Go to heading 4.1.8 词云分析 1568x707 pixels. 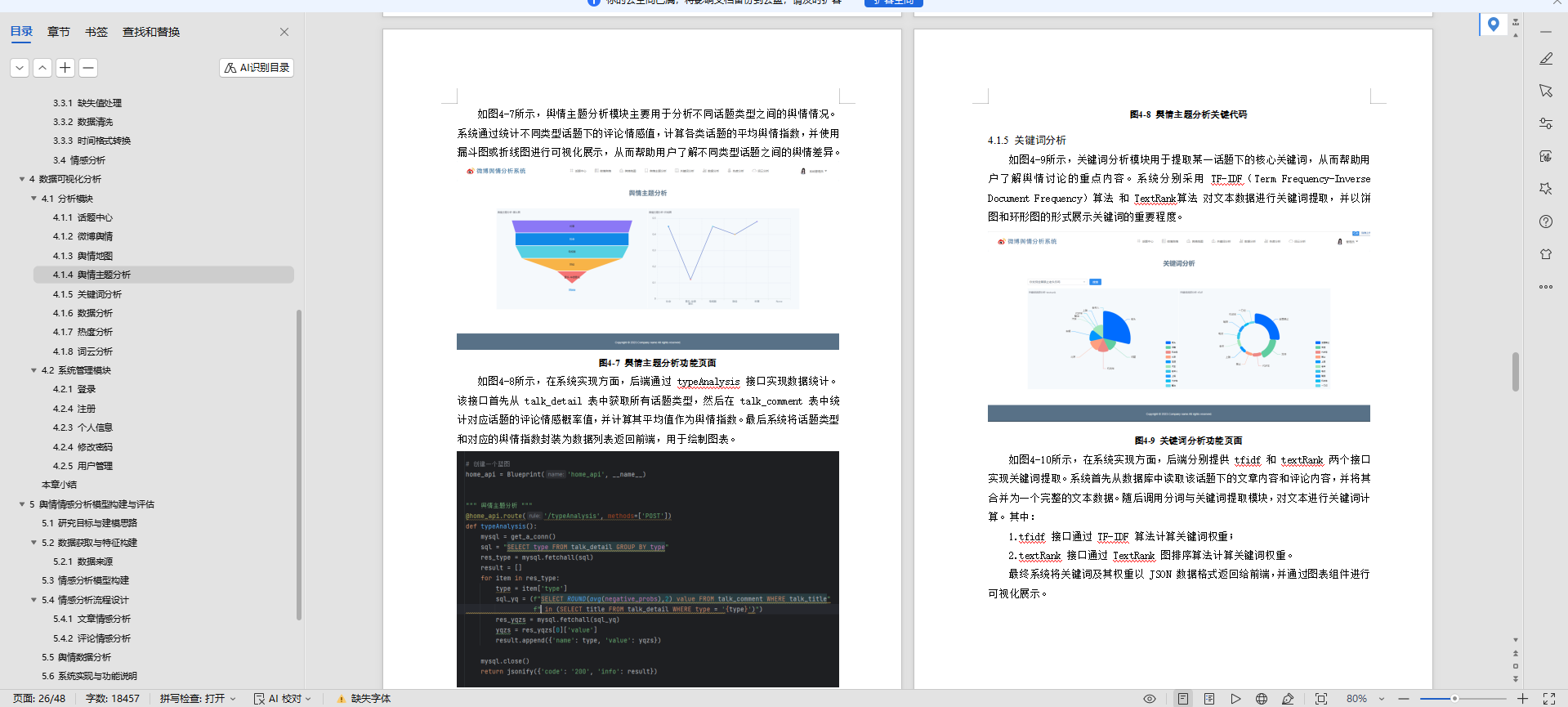(83, 351)
